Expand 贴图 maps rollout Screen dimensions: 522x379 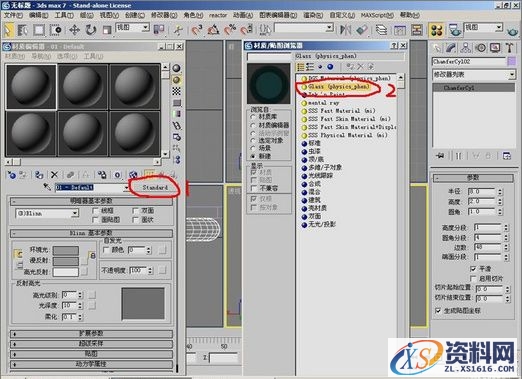click(x=91, y=354)
